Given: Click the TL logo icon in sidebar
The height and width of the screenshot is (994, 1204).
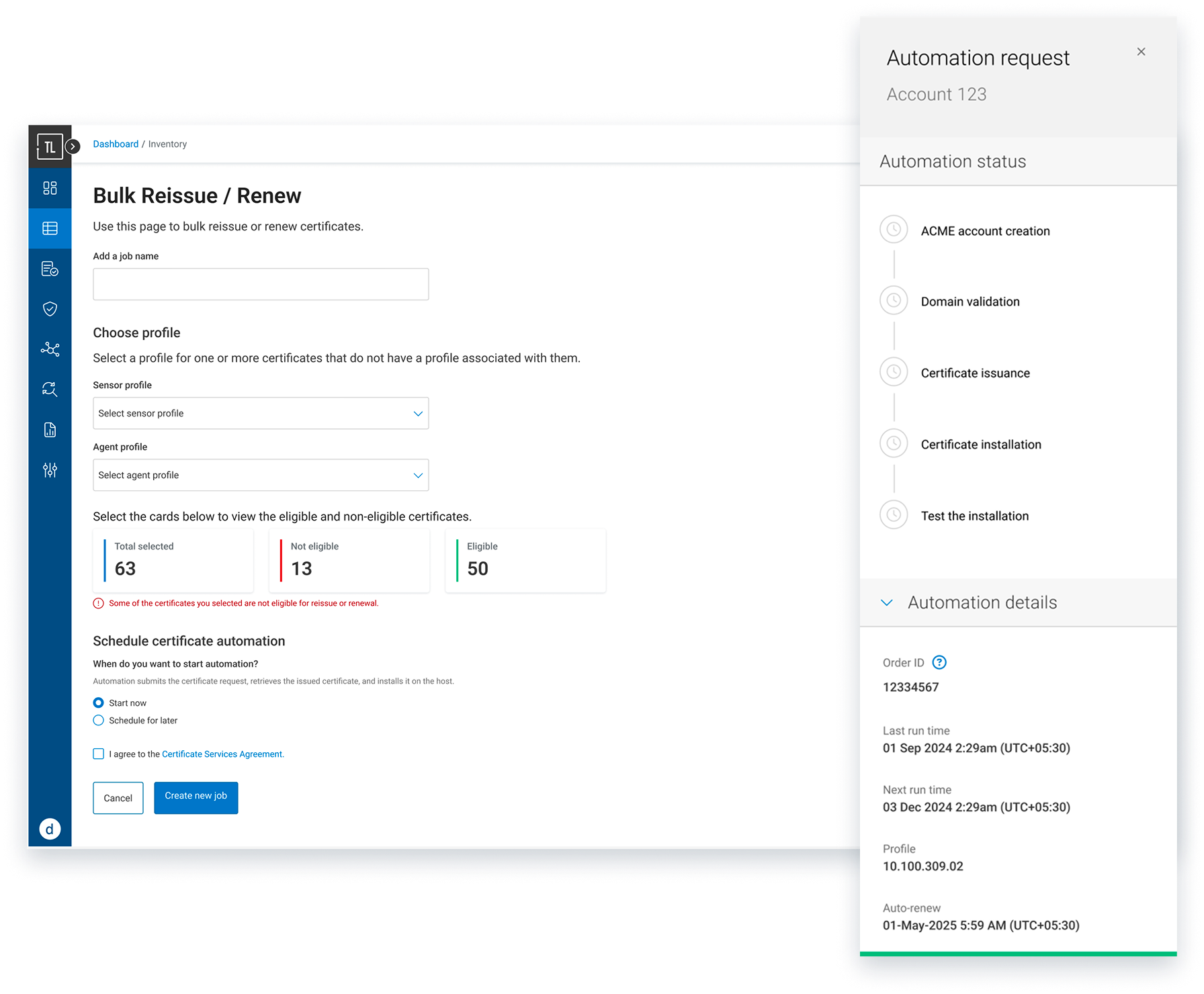Looking at the screenshot, I should pyautogui.click(x=50, y=146).
